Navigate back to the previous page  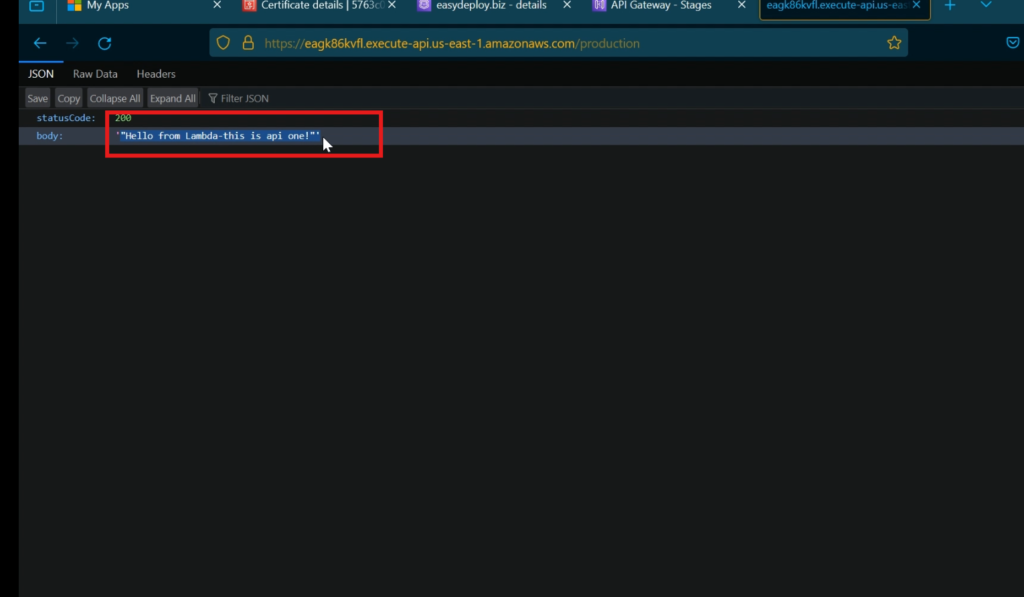pyautogui.click(x=39, y=43)
